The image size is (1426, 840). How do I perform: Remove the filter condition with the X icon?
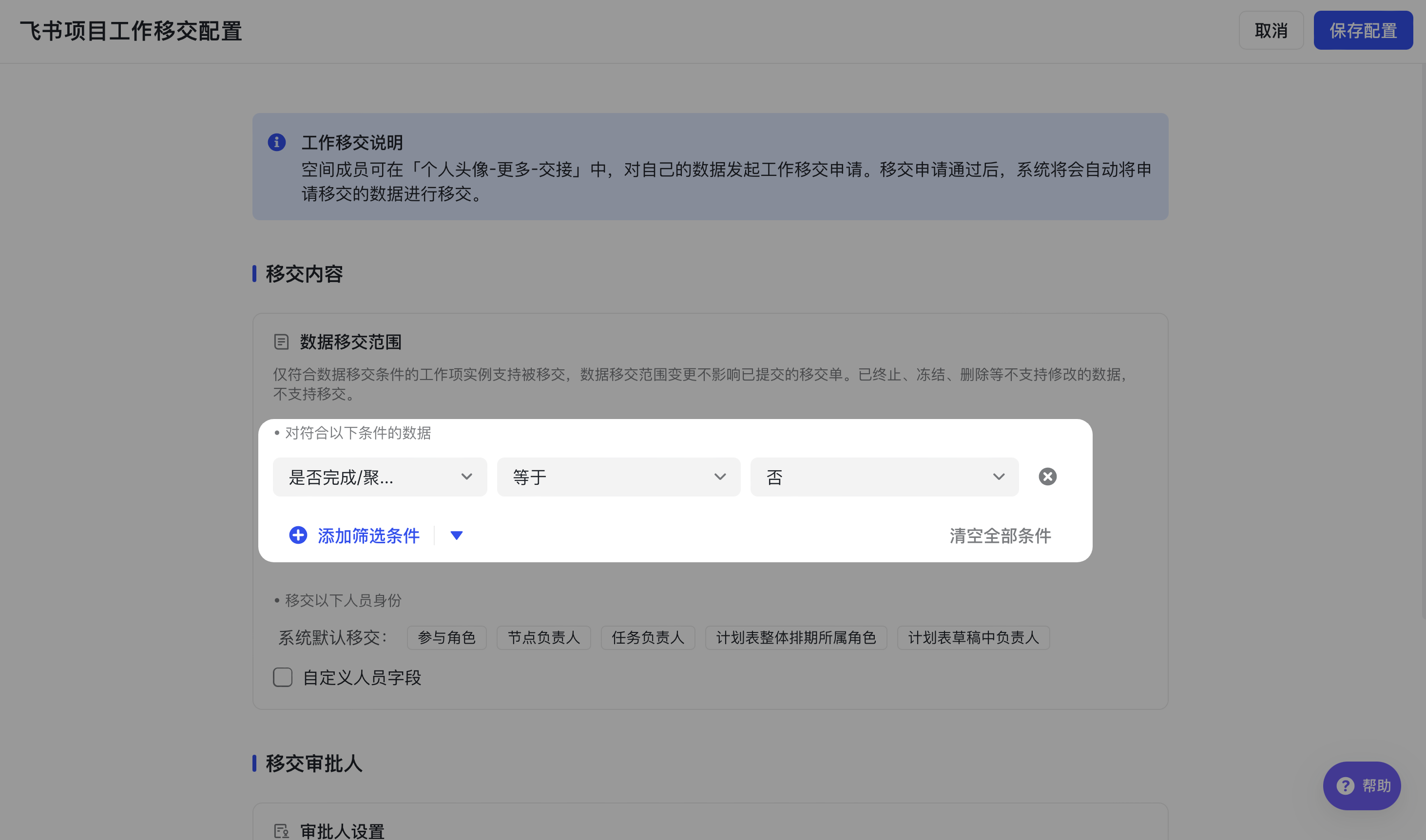(1047, 477)
